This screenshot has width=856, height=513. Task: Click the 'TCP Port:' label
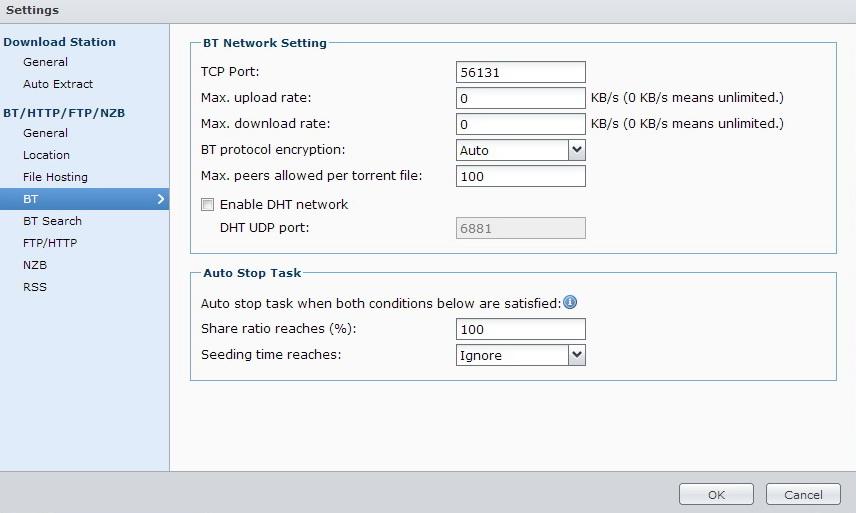(x=230, y=71)
